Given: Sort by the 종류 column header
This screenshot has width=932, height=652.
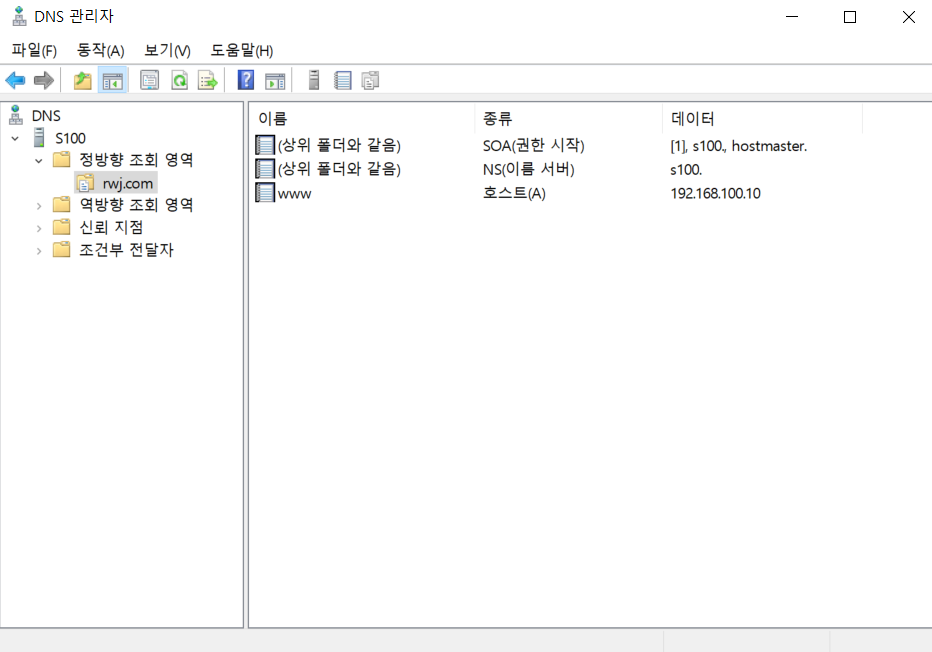Looking at the screenshot, I should [568, 118].
